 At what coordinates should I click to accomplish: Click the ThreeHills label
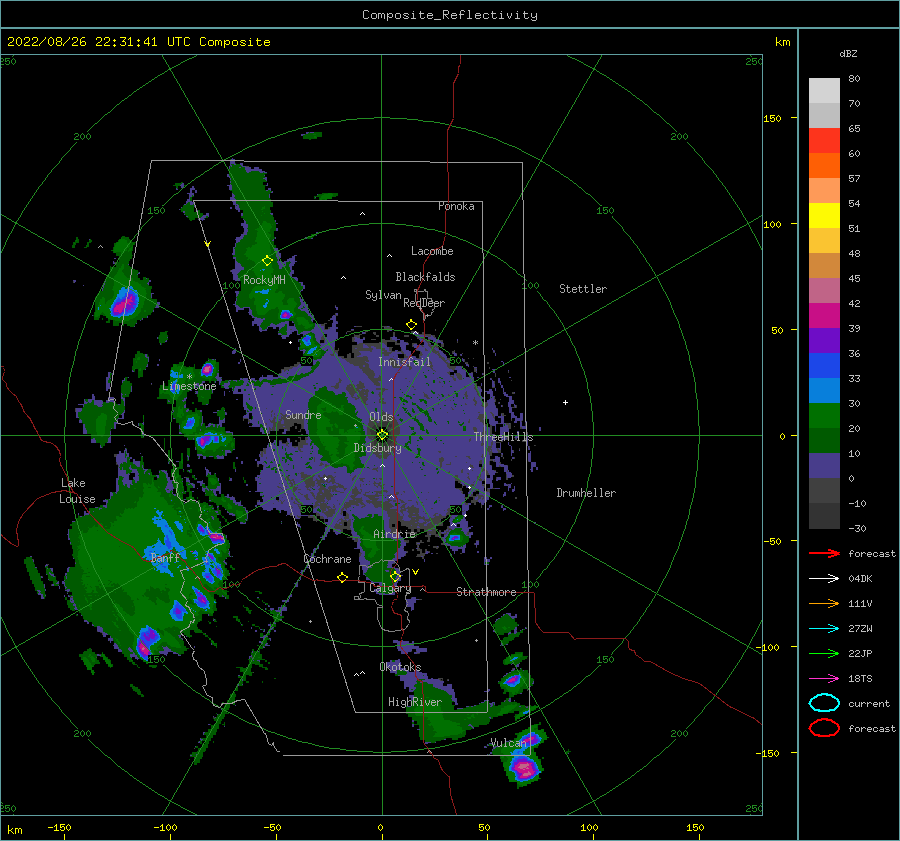503,437
